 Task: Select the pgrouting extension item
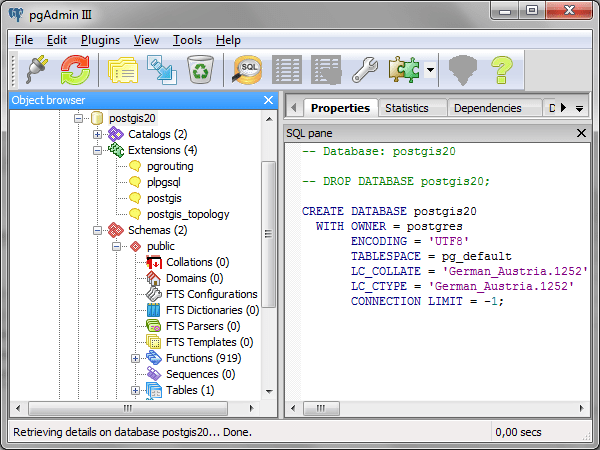click(x=170, y=166)
